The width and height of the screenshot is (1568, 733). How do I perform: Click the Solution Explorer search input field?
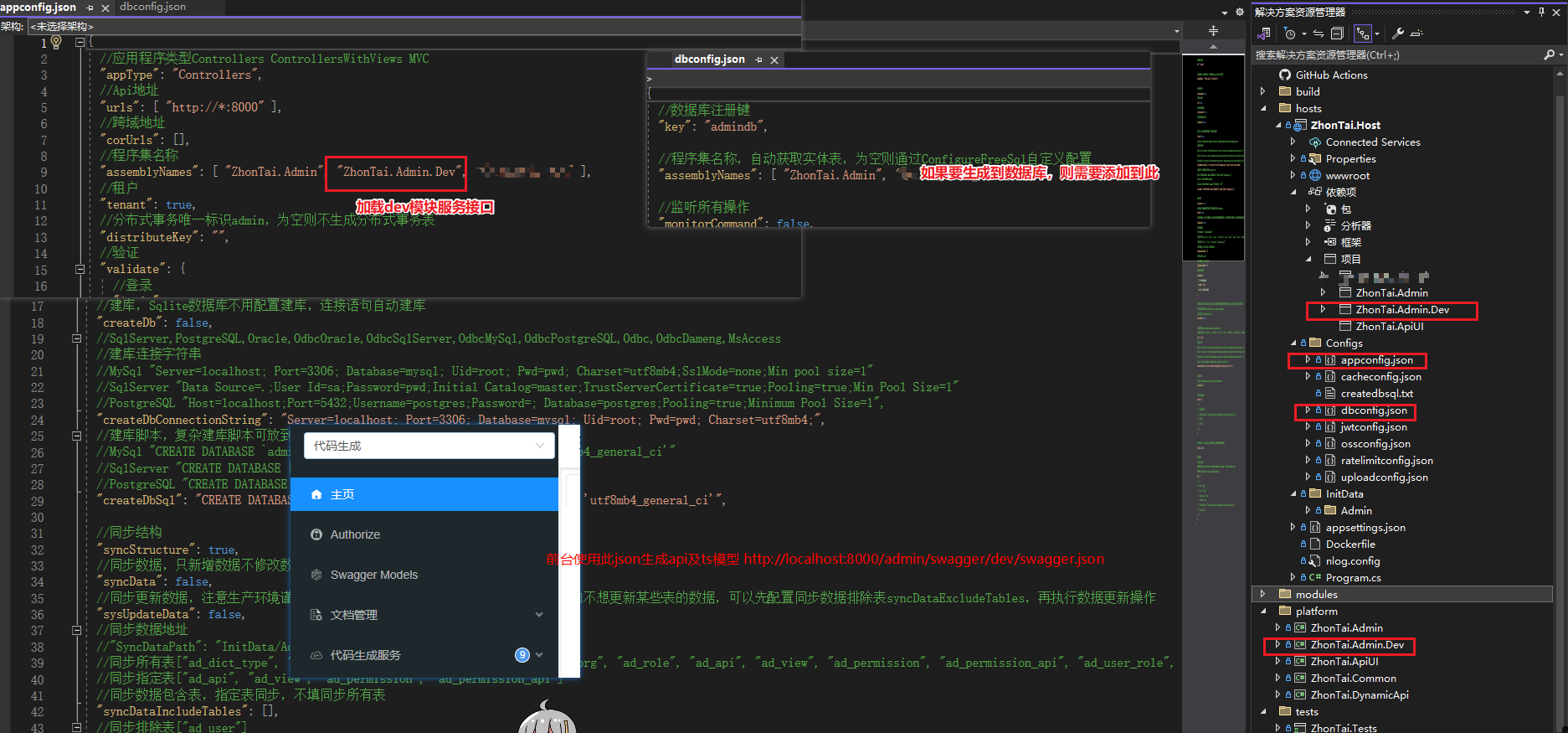coord(1396,54)
